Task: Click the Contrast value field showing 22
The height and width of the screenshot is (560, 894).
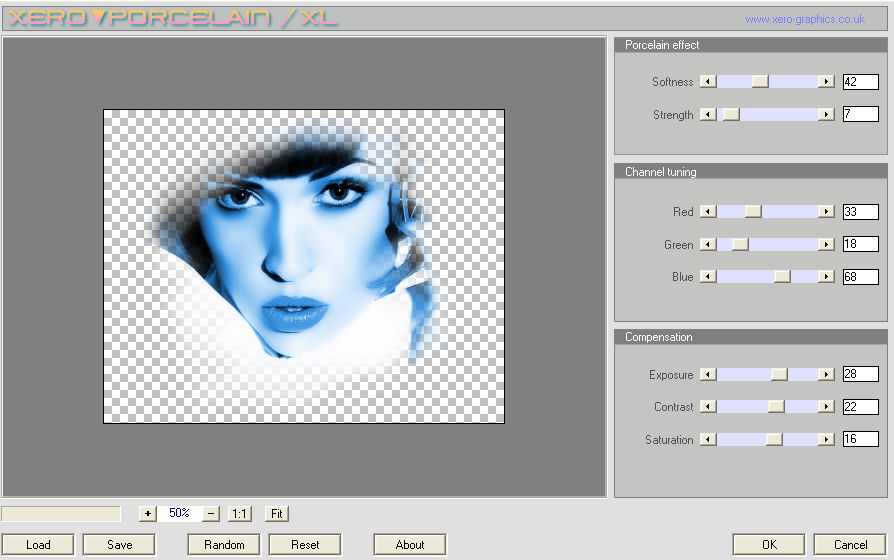Action: click(861, 407)
